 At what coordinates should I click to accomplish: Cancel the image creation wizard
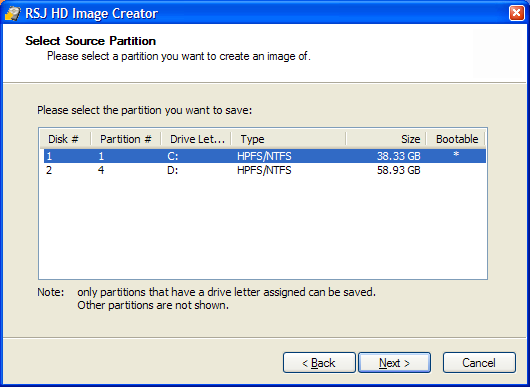479,363
